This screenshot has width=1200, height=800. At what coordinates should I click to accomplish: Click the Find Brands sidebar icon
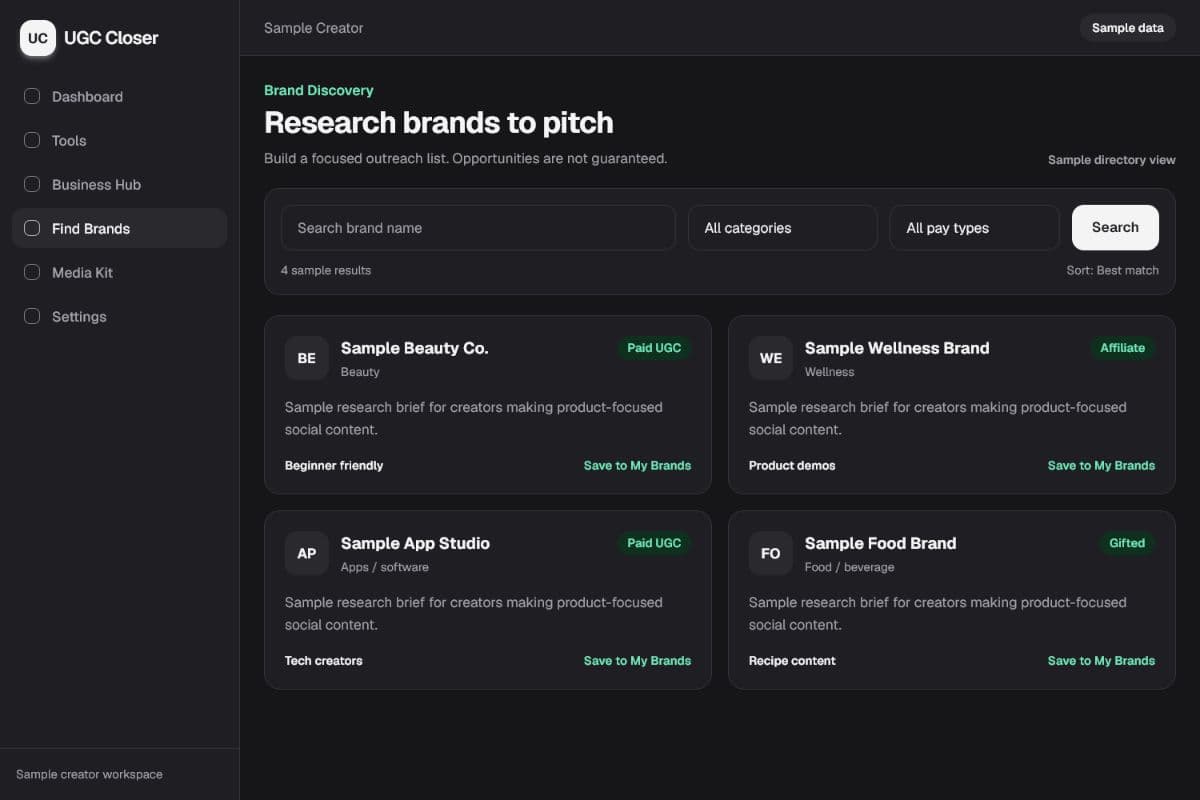(x=32, y=229)
